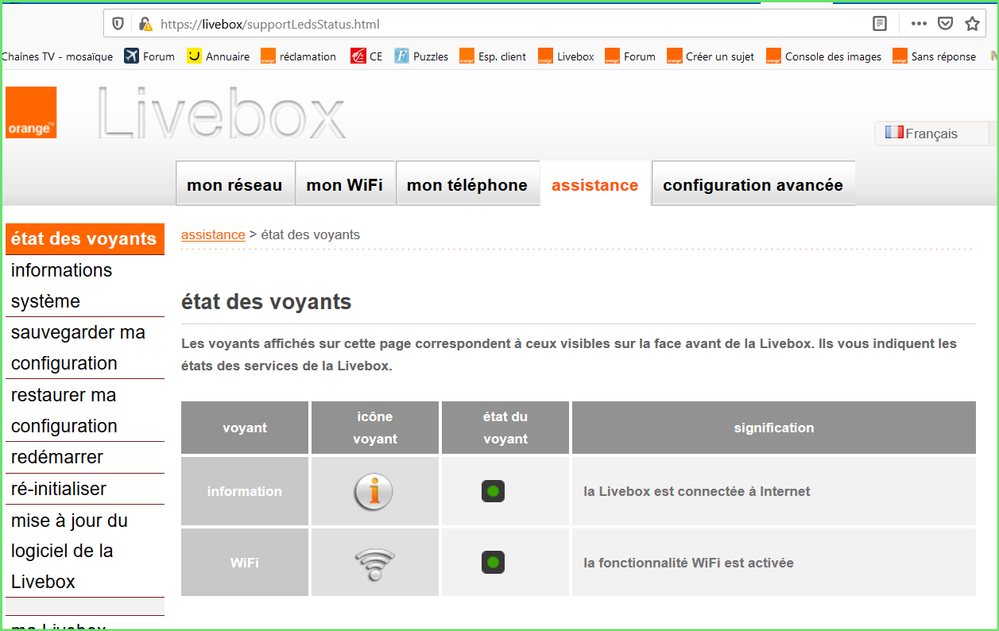Click the Save to Pocket icon

pos(945,24)
